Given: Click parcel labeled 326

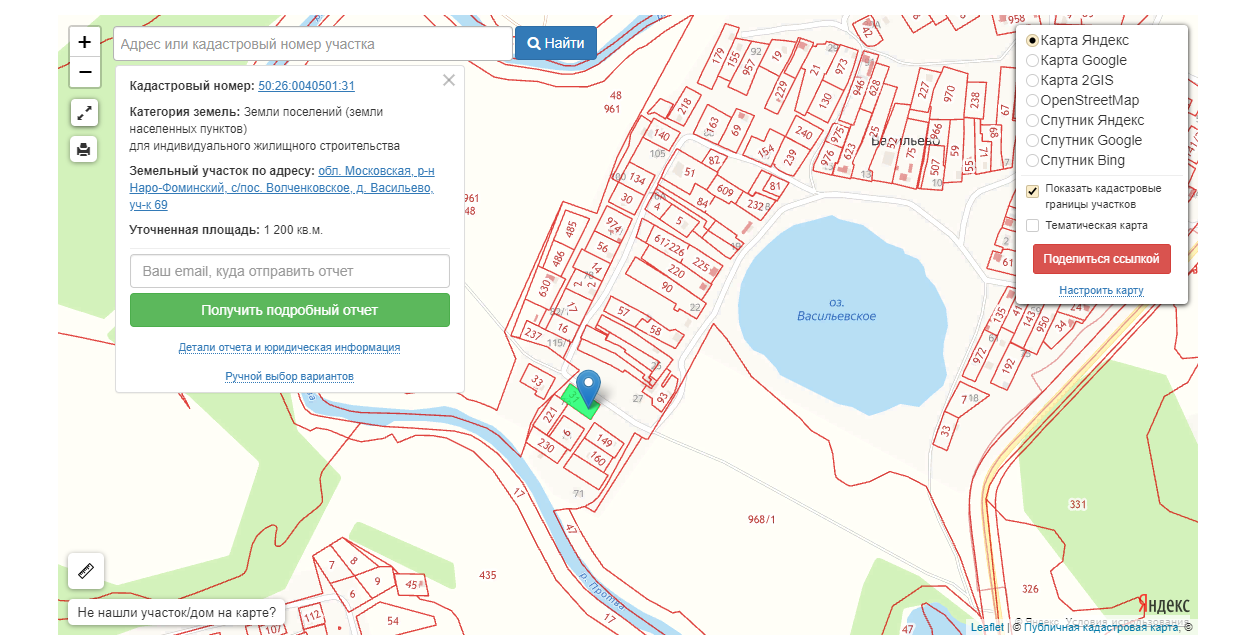Looking at the screenshot, I should pos(1030,589).
